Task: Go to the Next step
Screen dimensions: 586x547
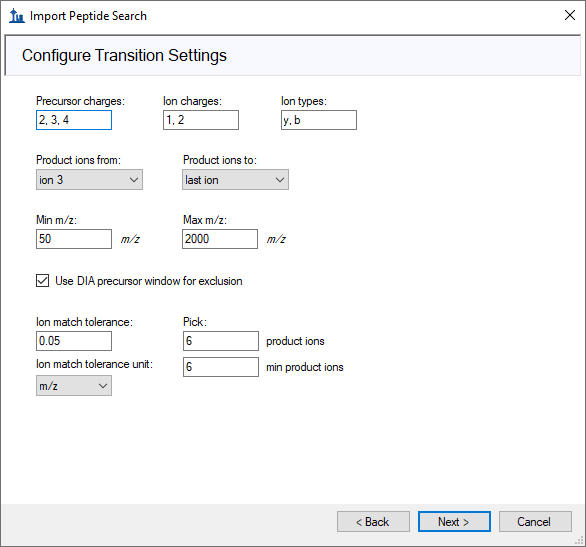Action: click(454, 522)
